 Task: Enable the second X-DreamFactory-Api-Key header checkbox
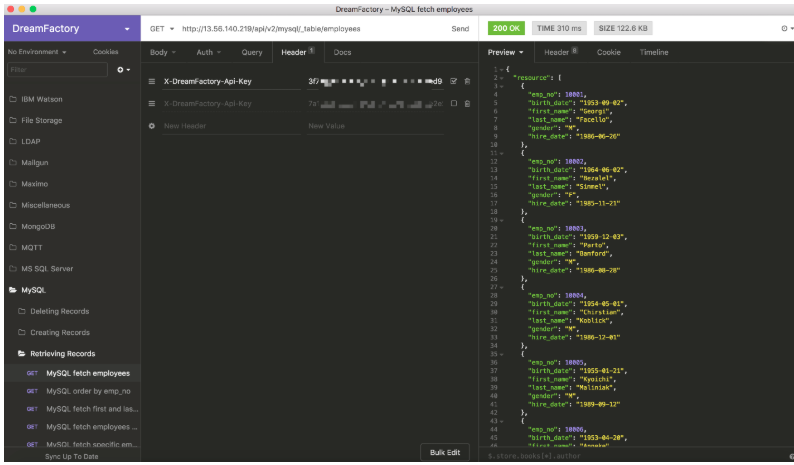click(454, 103)
